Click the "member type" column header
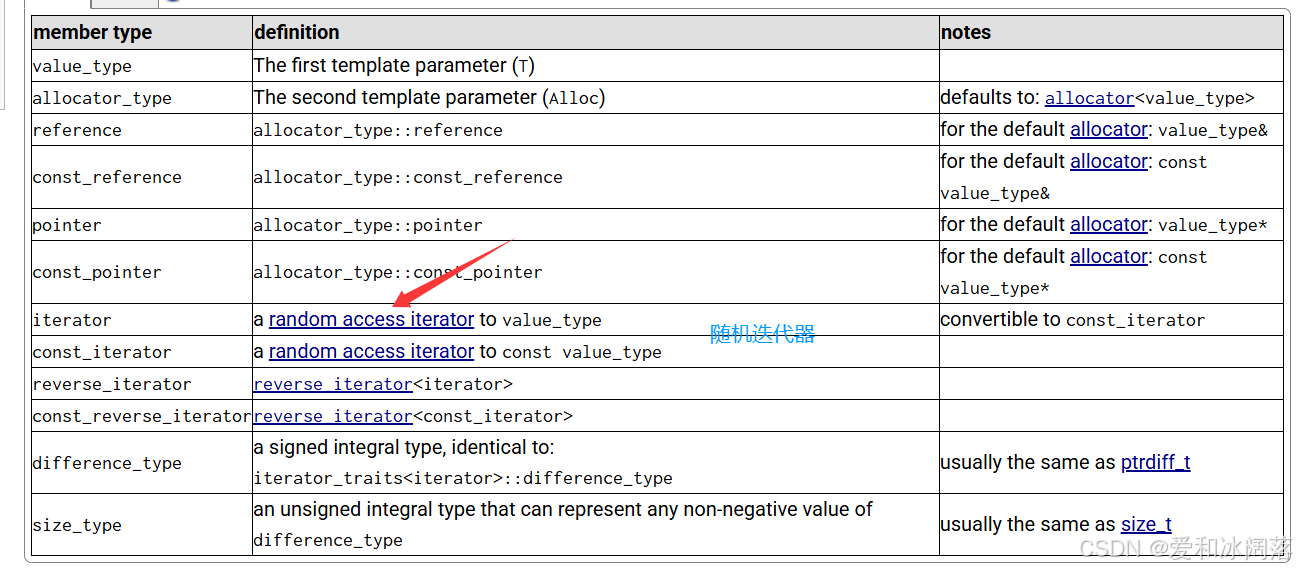This screenshot has width=1297, height=570. (93, 32)
